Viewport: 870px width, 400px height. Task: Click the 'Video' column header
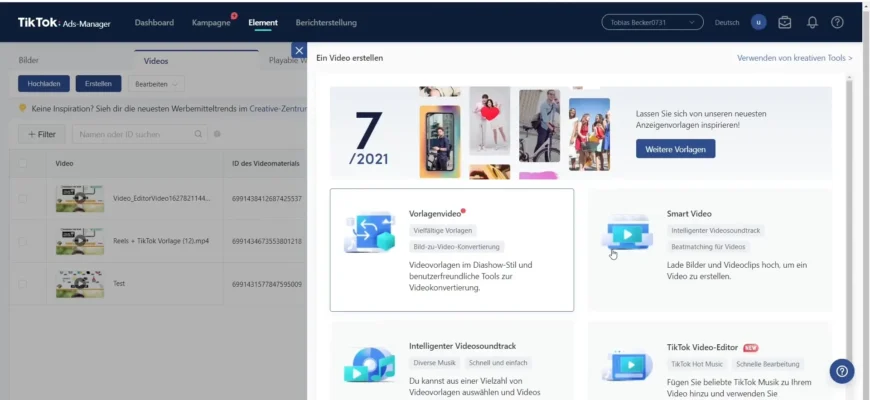(x=64, y=164)
